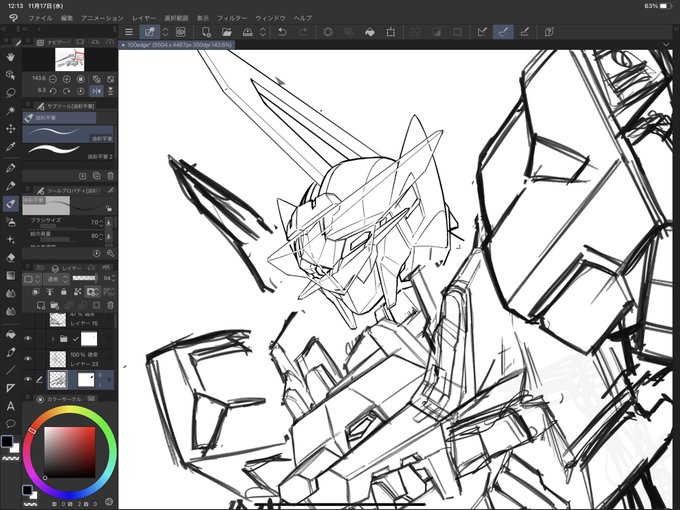Rotate canvas right in navigator
This screenshot has height=510, width=680.
(x=66, y=91)
